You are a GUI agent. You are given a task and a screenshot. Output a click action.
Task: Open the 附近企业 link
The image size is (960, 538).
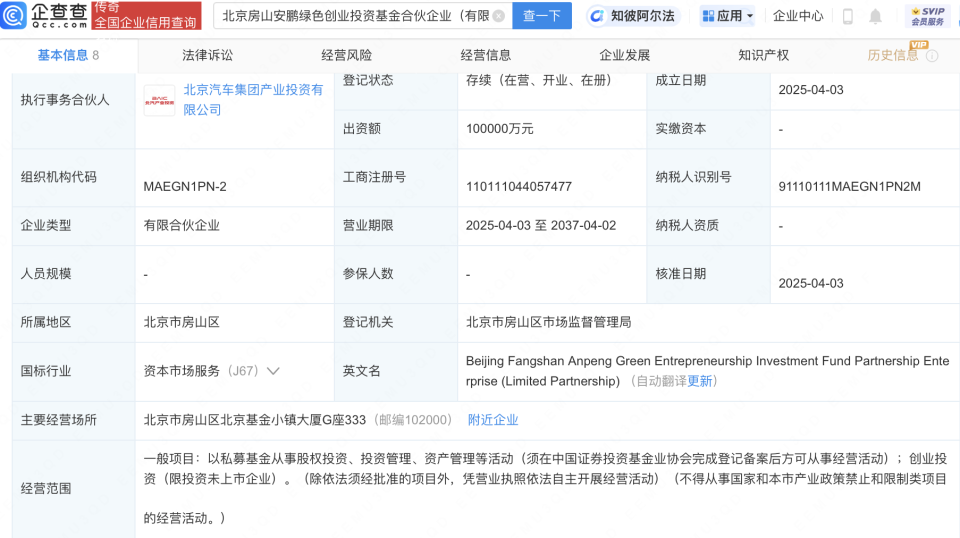click(493, 420)
